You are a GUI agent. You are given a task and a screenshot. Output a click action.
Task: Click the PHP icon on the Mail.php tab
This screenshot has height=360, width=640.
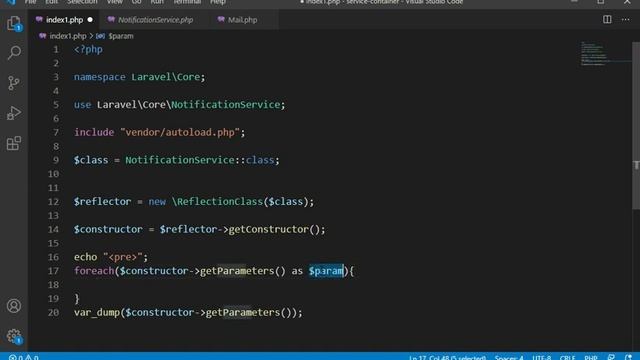tap(221, 20)
